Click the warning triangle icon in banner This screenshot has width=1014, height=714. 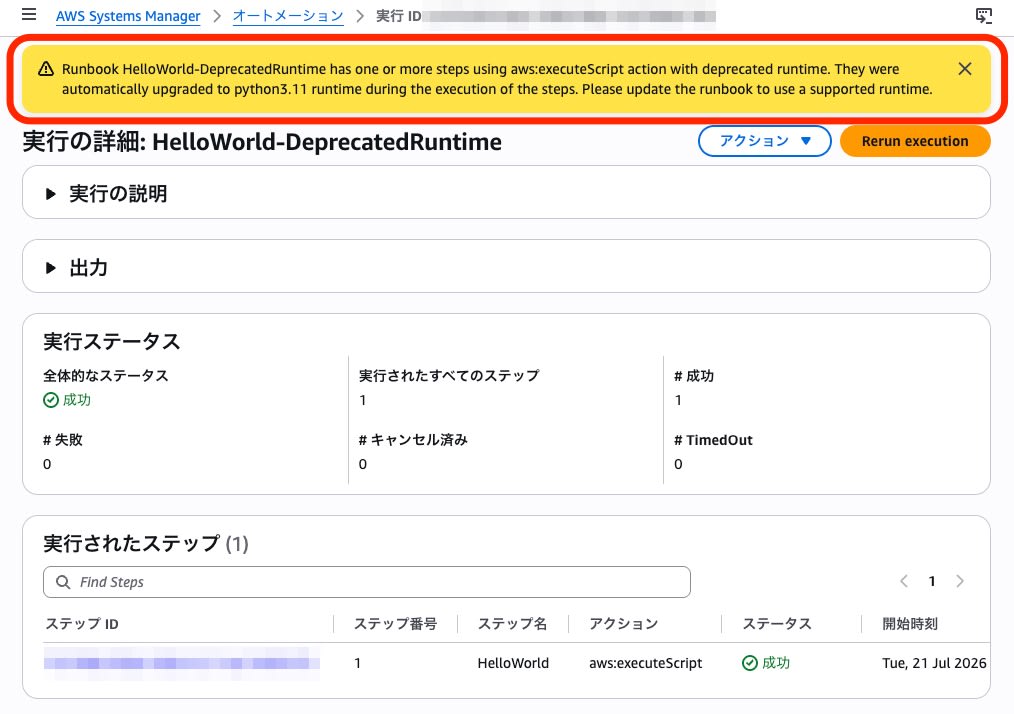46,69
